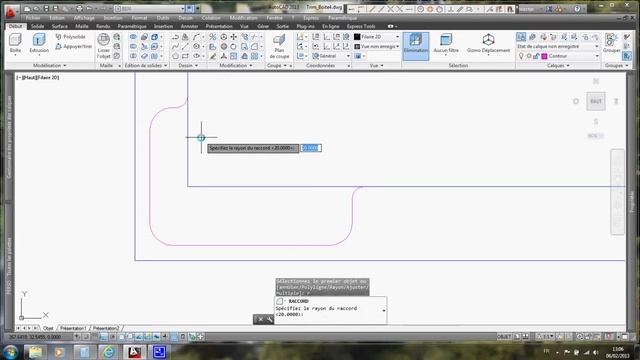Click the Plan de coupe tool
Screen dimensions: 640x360
[279, 46]
